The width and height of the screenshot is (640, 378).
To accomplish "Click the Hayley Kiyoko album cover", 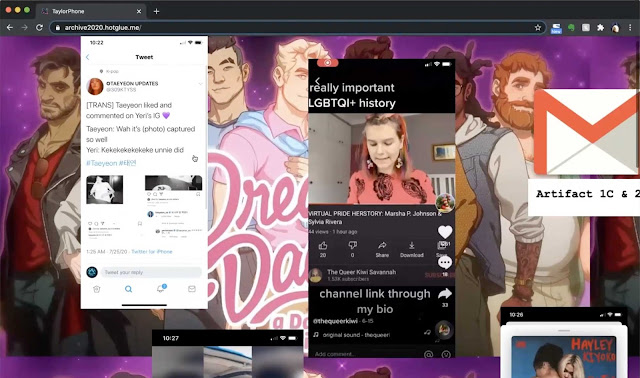I will [x=564, y=357].
